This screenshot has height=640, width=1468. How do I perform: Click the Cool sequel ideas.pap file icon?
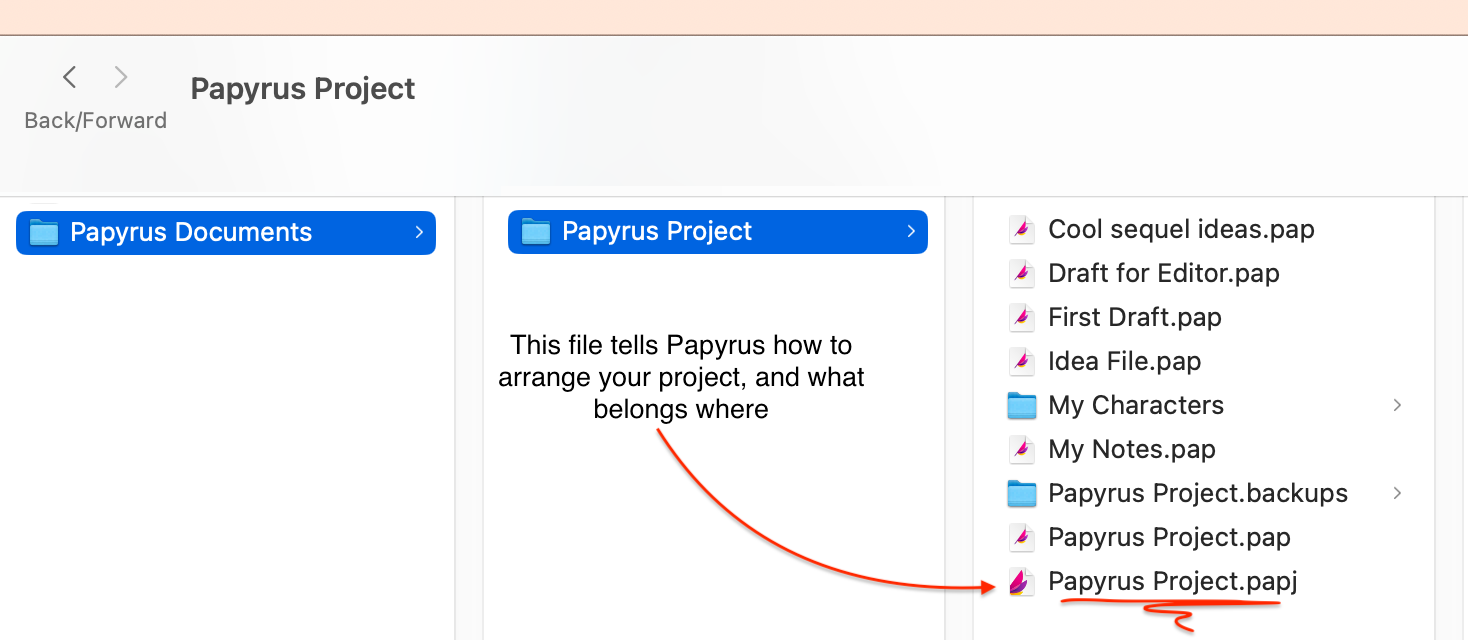click(1021, 229)
